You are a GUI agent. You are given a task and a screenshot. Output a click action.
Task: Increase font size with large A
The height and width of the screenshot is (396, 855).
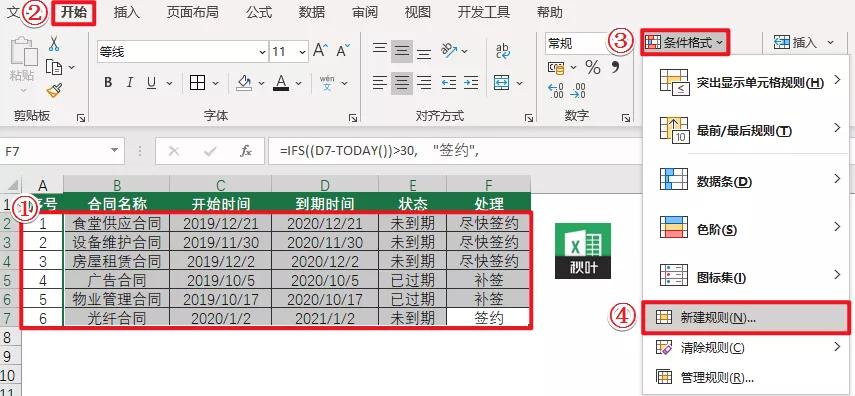tap(319, 51)
